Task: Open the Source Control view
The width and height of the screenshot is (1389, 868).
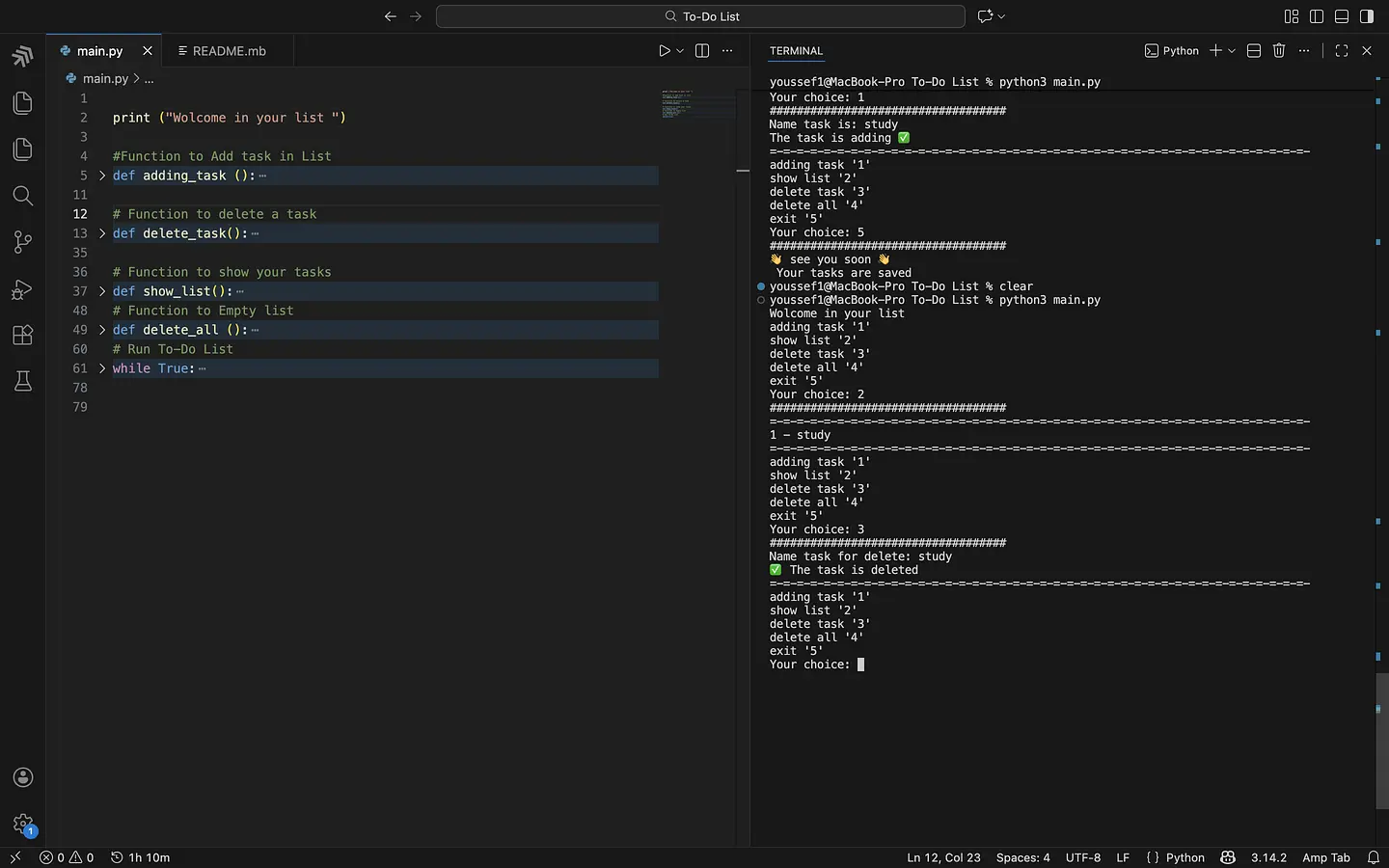Action: click(x=22, y=242)
